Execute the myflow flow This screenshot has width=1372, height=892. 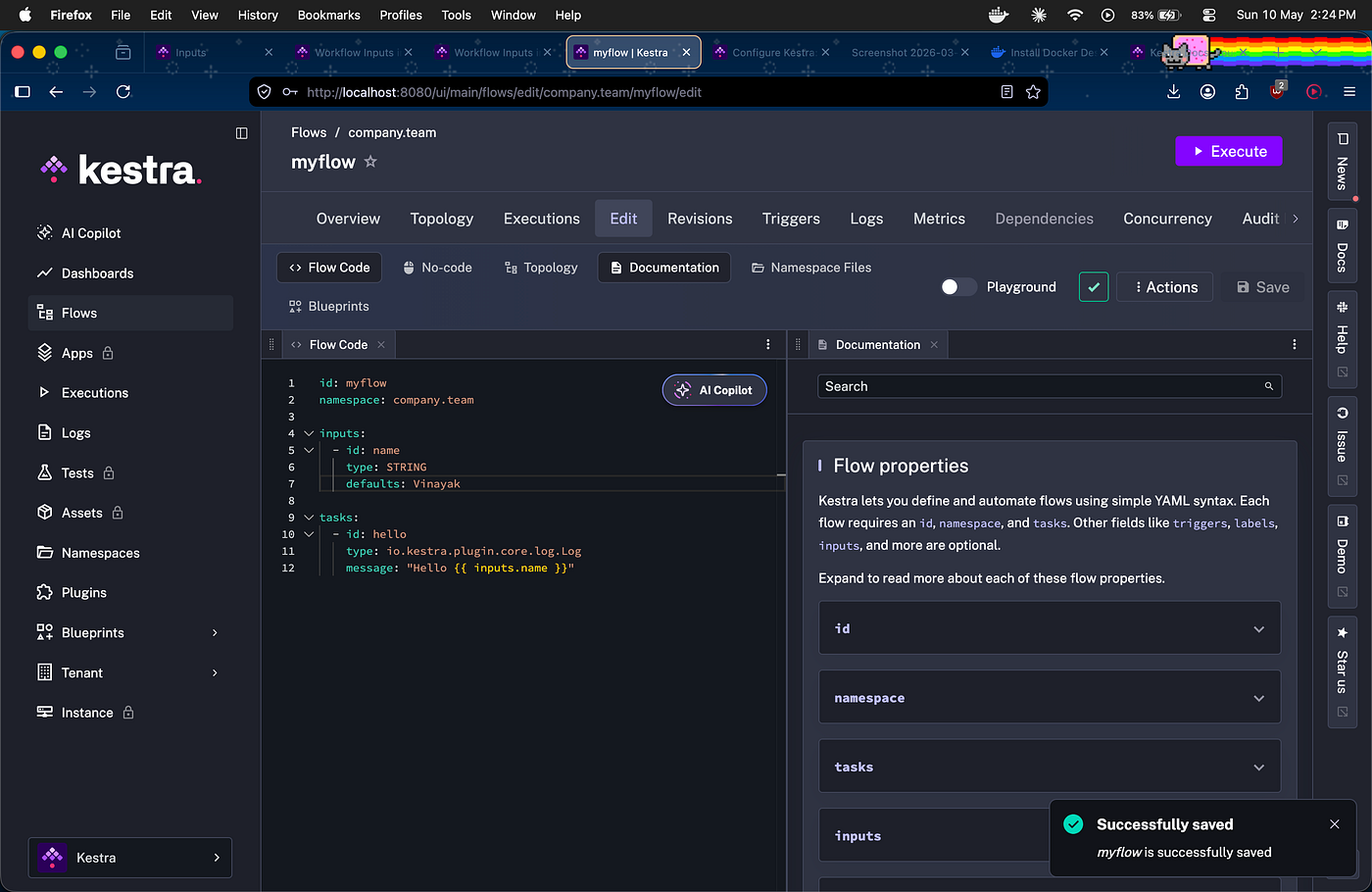click(1229, 151)
